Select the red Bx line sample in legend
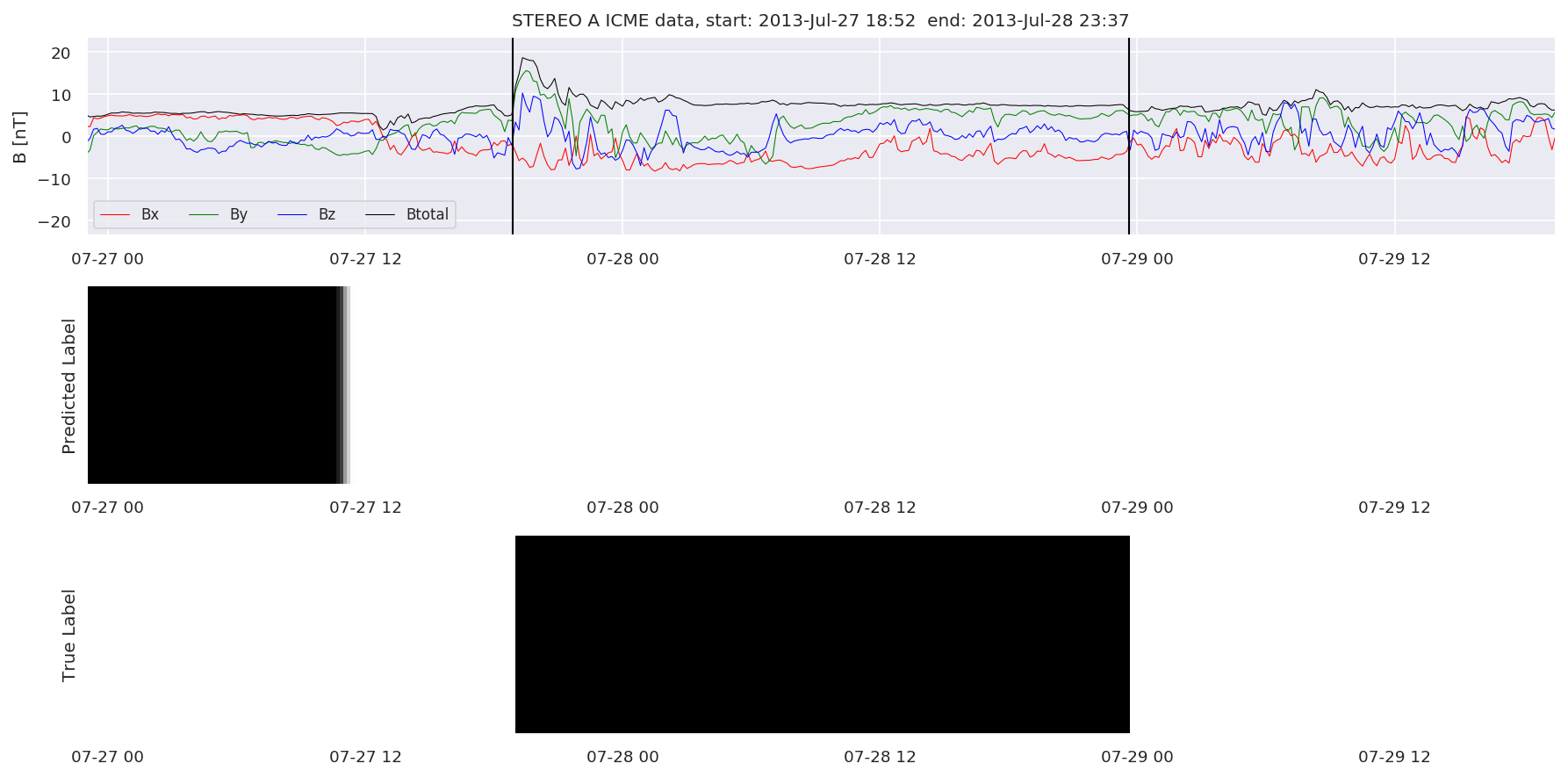This screenshot has width=1568, height=778. [115, 214]
